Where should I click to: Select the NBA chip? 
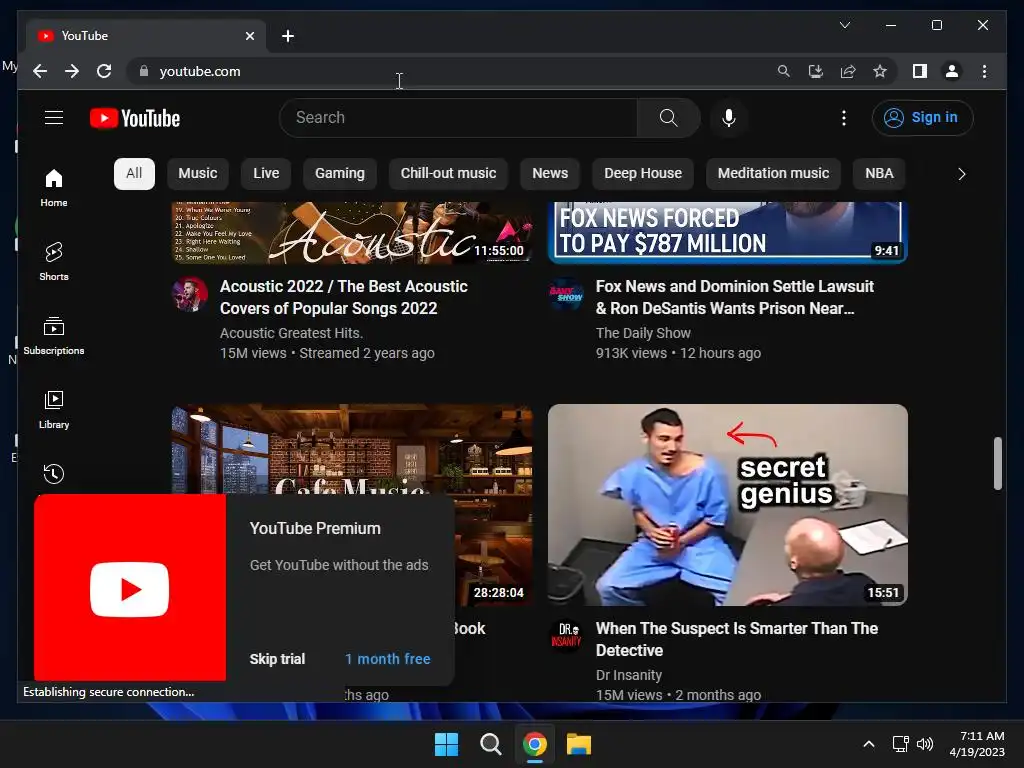point(879,173)
